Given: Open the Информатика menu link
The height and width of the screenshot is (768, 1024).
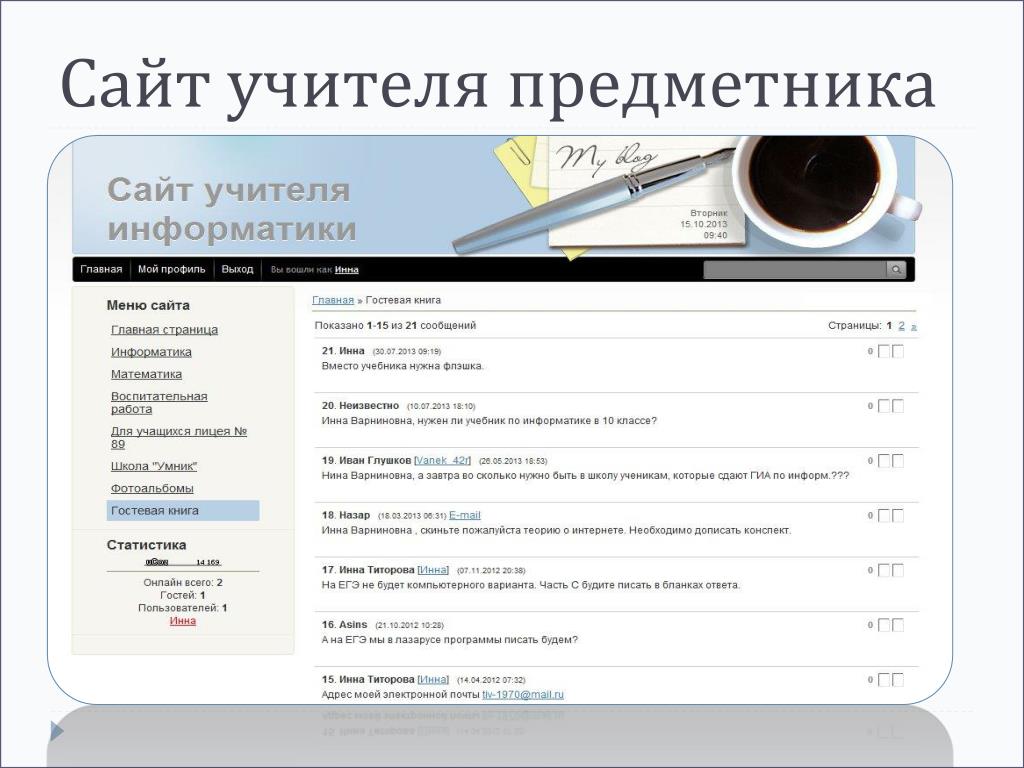Looking at the screenshot, I should point(152,352).
